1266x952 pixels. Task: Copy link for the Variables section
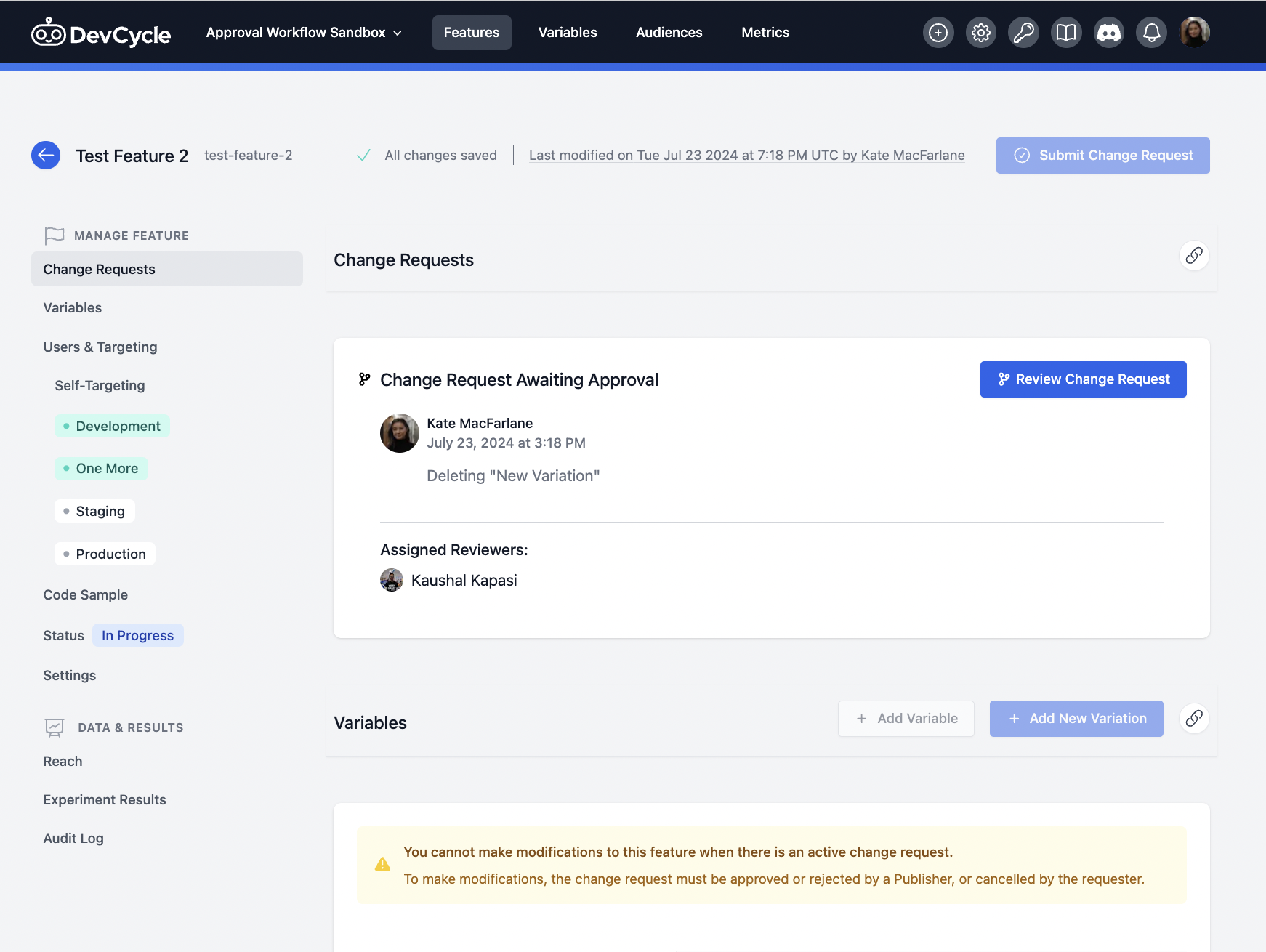pyautogui.click(x=1193, y=719)
